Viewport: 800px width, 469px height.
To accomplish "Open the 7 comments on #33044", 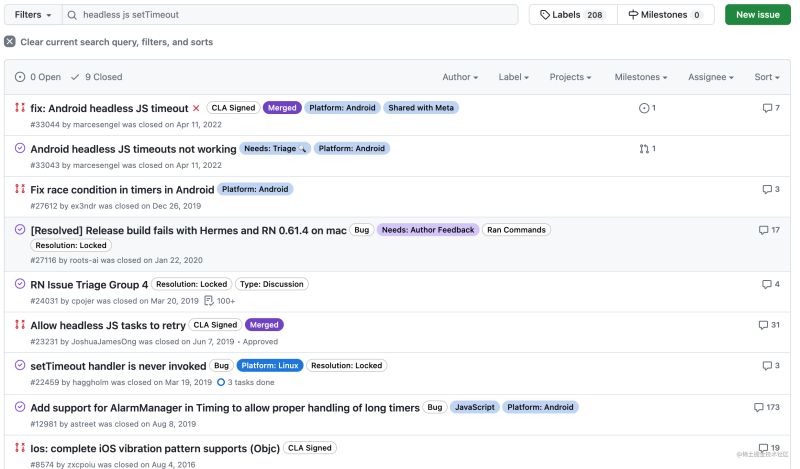I will pos(770,108).
